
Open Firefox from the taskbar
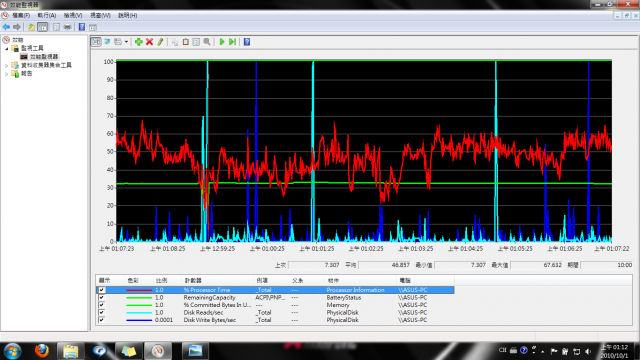coord(42,350)
